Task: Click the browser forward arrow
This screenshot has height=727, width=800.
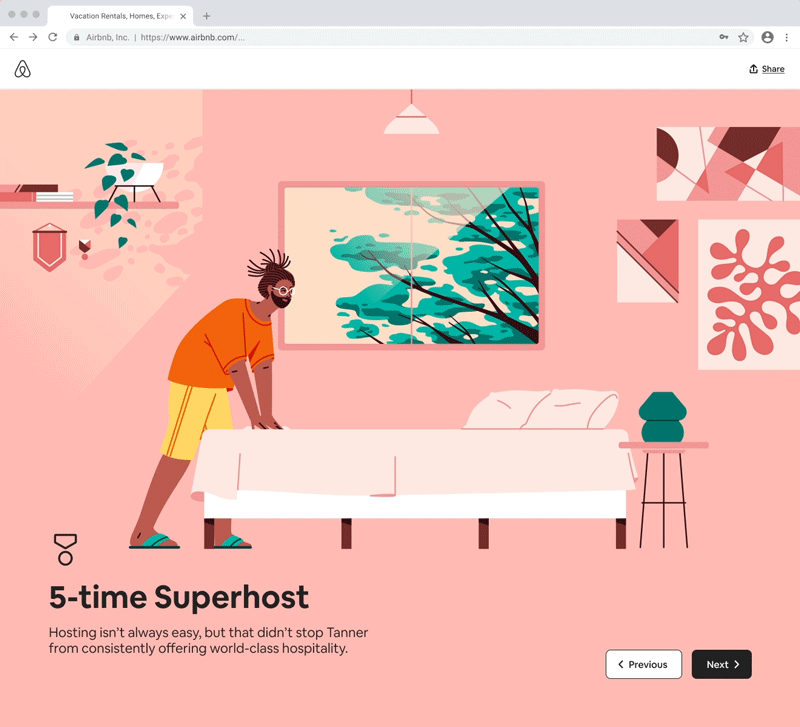Action: pos(33,37)
